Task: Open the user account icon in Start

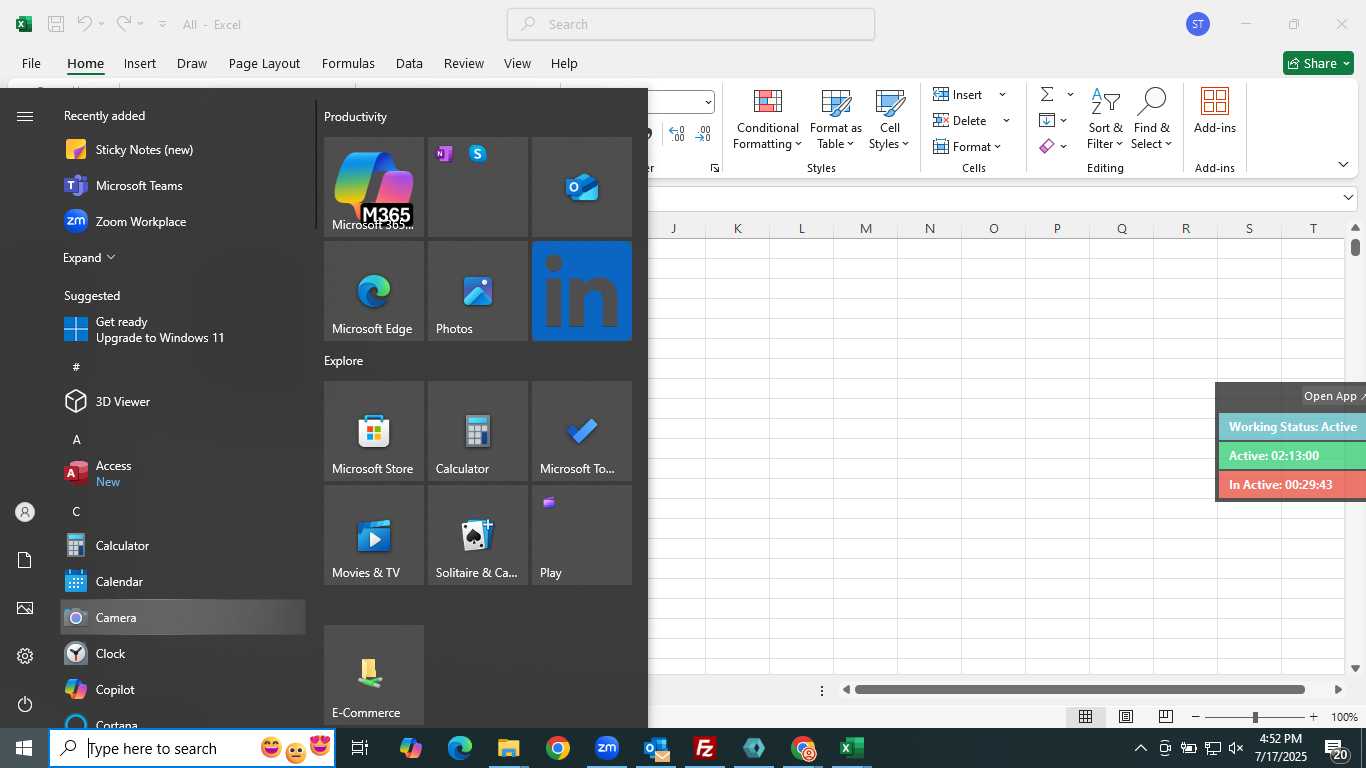Action: 25,512
